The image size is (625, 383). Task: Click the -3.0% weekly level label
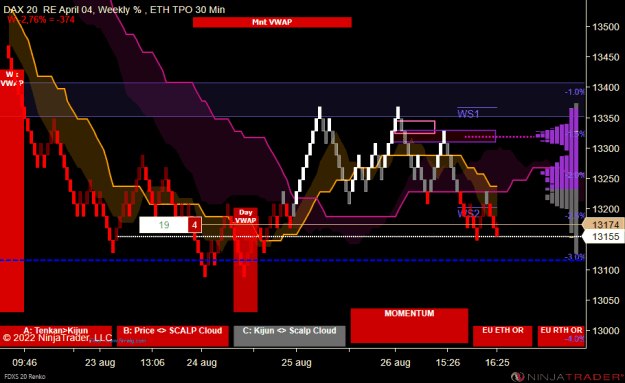[574, 257]
